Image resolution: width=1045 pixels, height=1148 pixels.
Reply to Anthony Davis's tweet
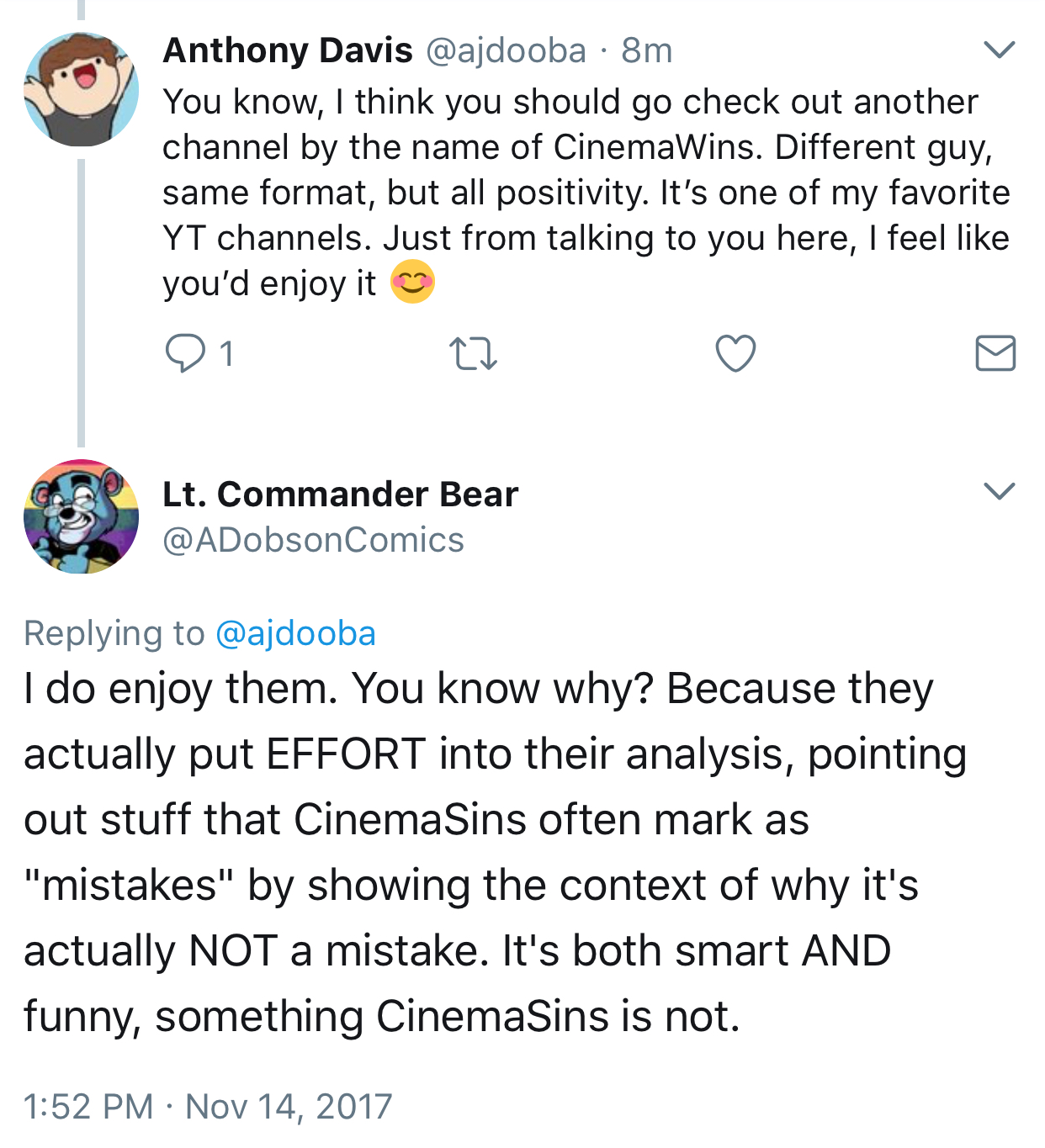click(x=184, y=353)
